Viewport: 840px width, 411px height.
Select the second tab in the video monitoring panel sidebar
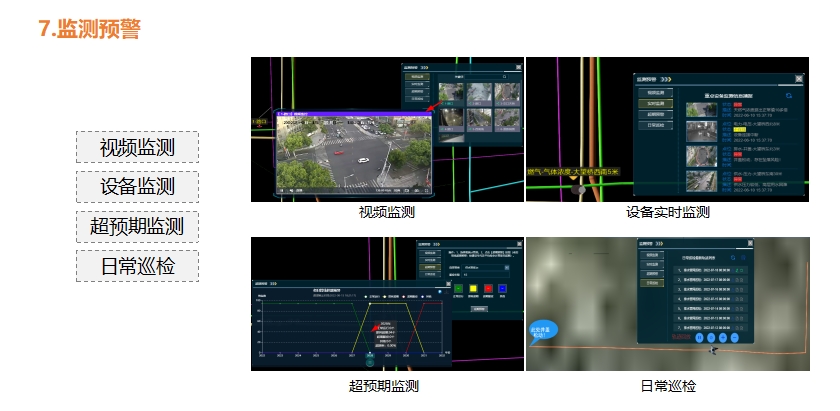tap(417, 84)
